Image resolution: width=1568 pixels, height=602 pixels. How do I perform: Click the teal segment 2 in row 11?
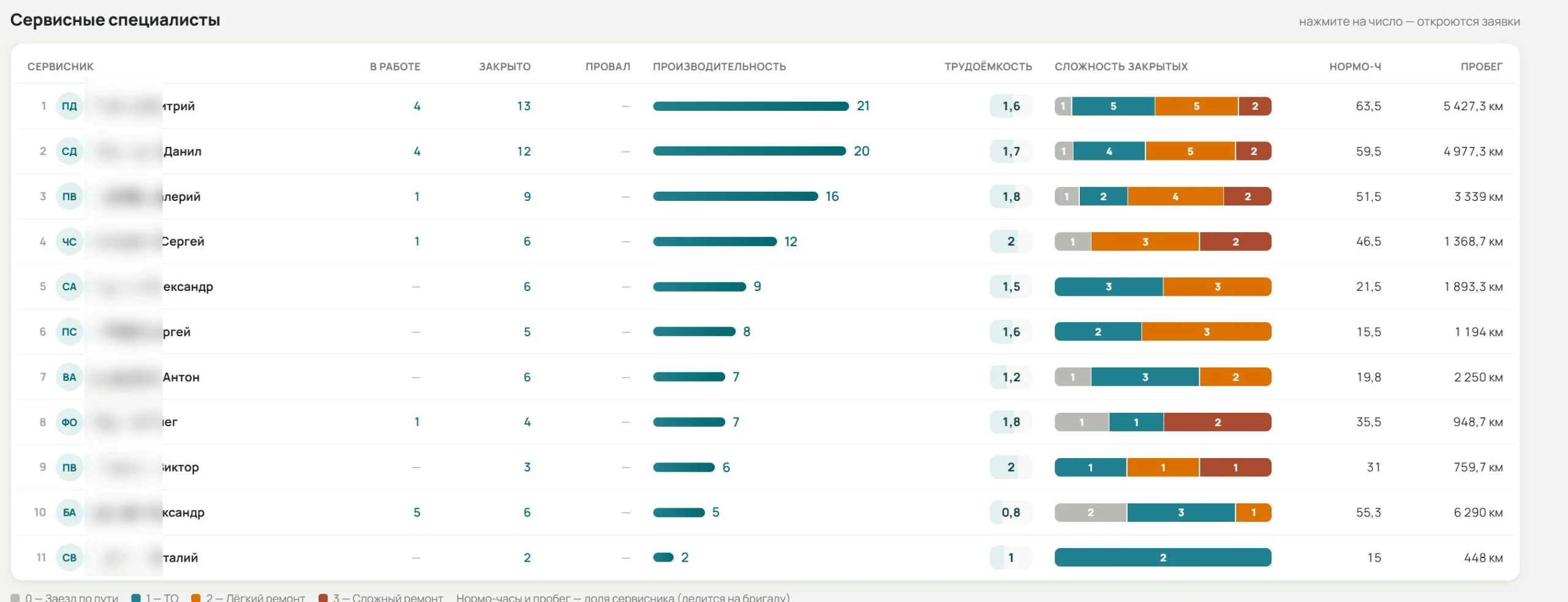pyautogui.click(x=1163, y=558)
